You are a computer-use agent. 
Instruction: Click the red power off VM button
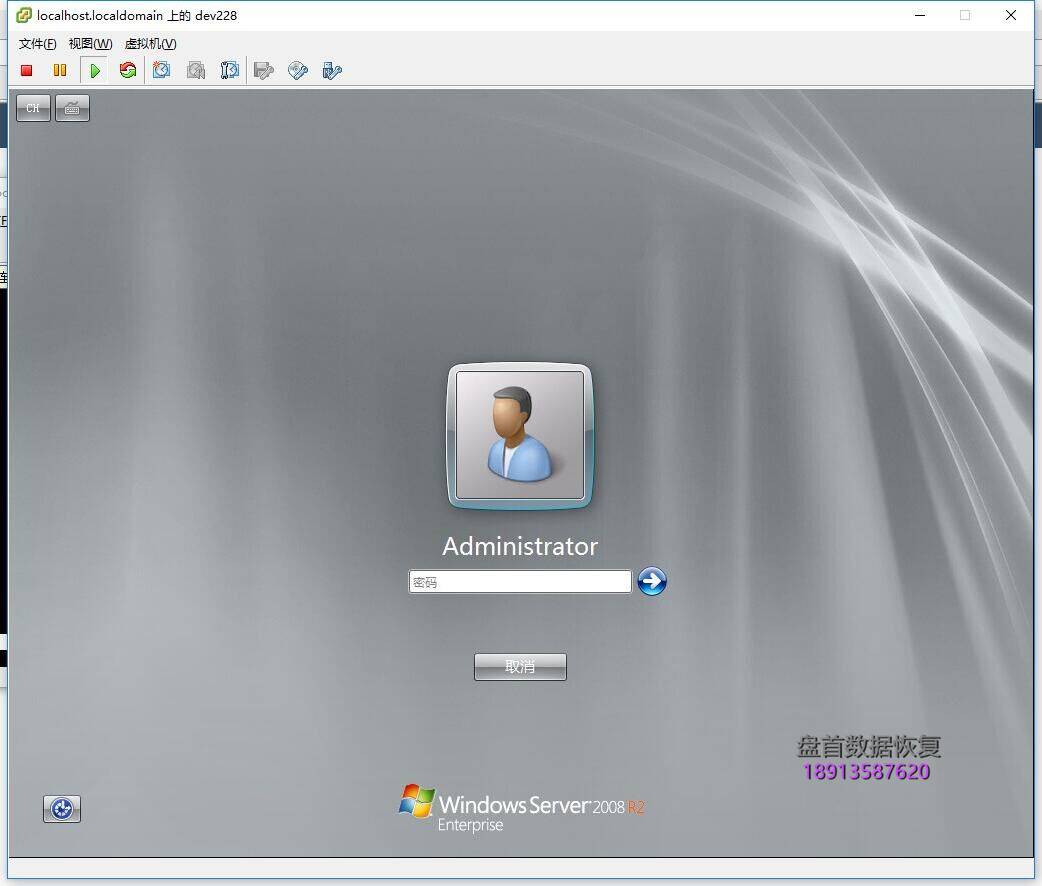[x=27, y=70]
